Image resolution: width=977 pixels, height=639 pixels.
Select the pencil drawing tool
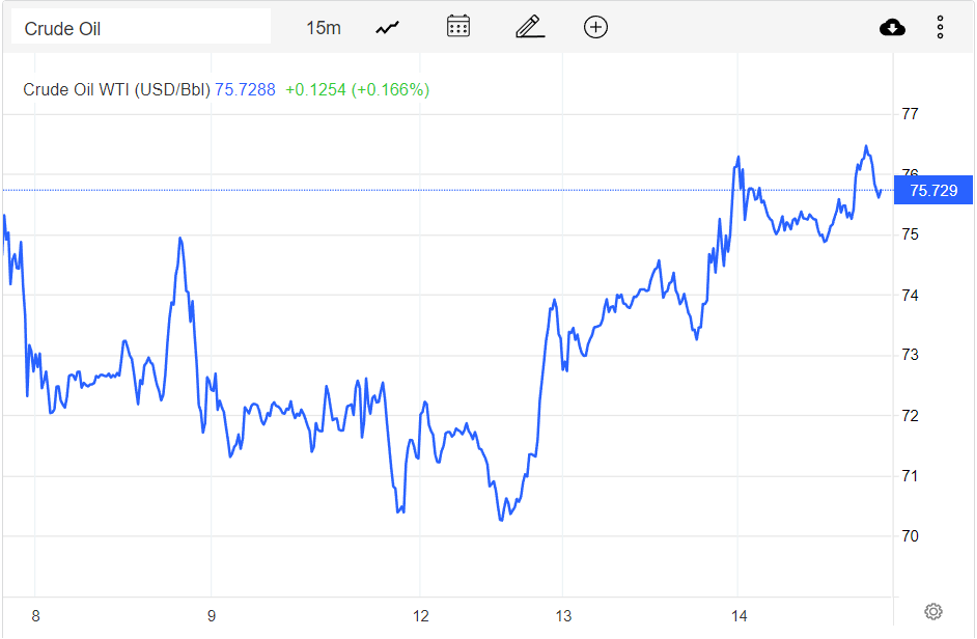pos(529,27)
